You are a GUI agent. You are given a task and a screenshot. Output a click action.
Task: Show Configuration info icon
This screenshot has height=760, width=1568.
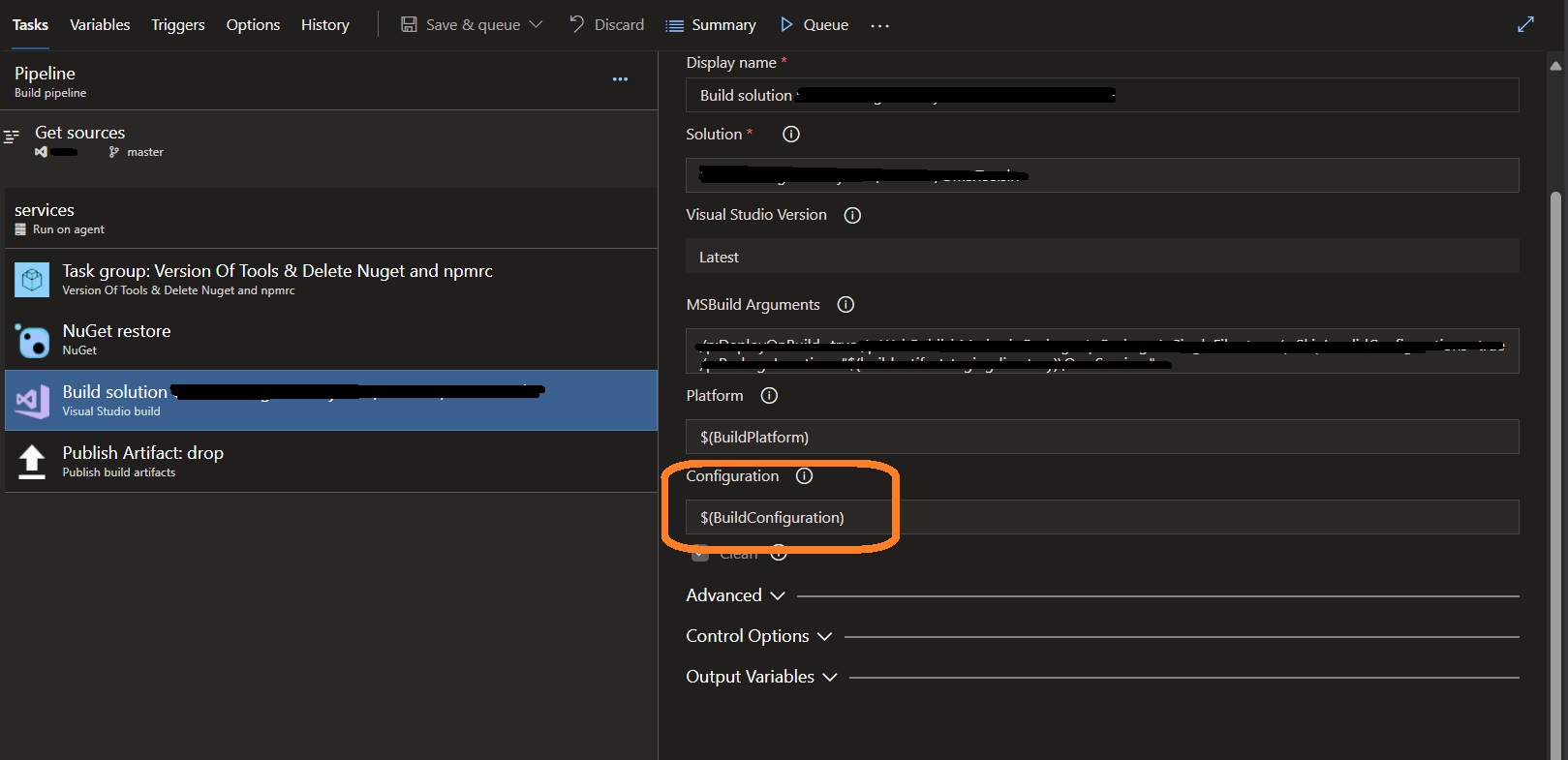point(804,476)
